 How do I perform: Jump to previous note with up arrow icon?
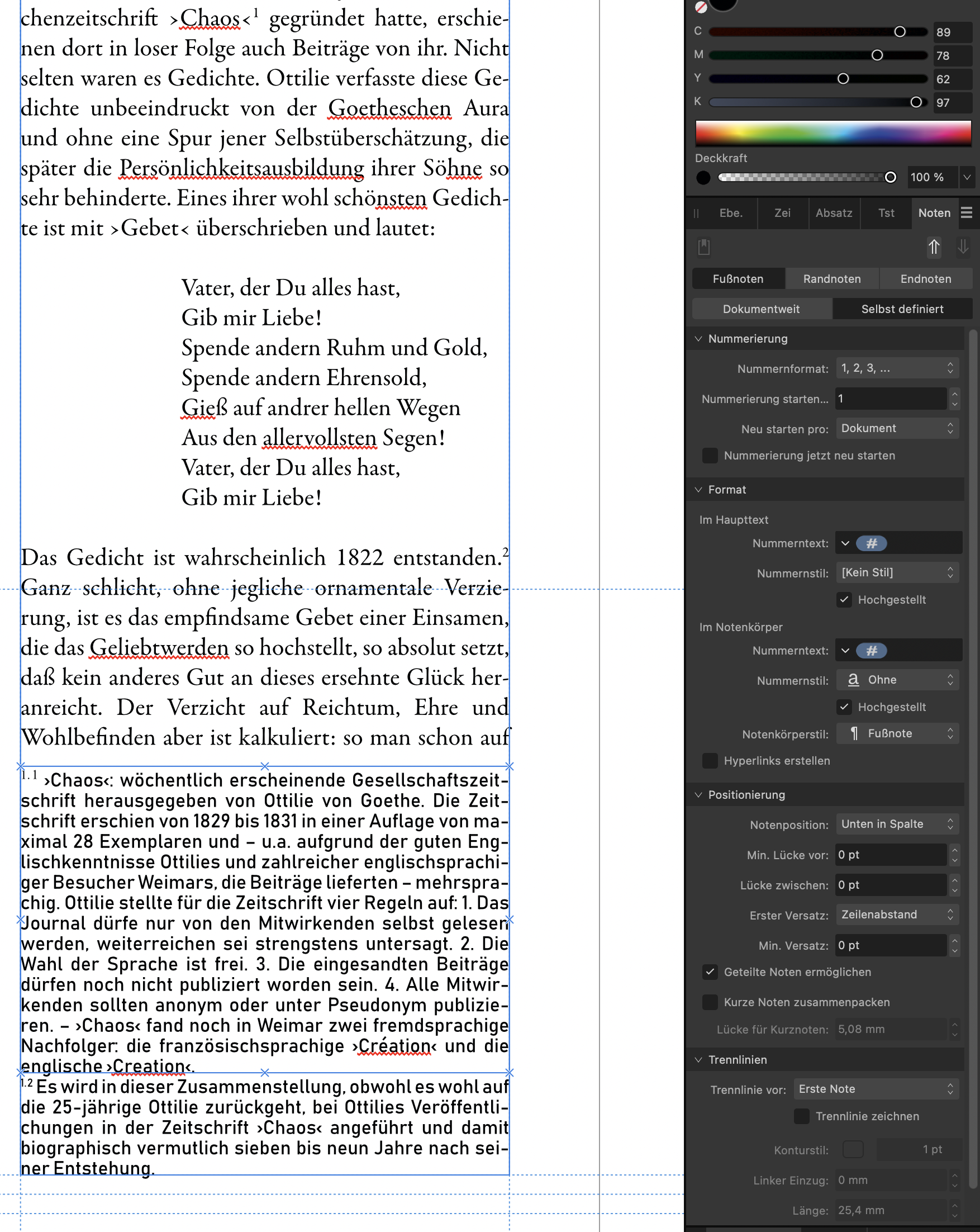(934, 247)
